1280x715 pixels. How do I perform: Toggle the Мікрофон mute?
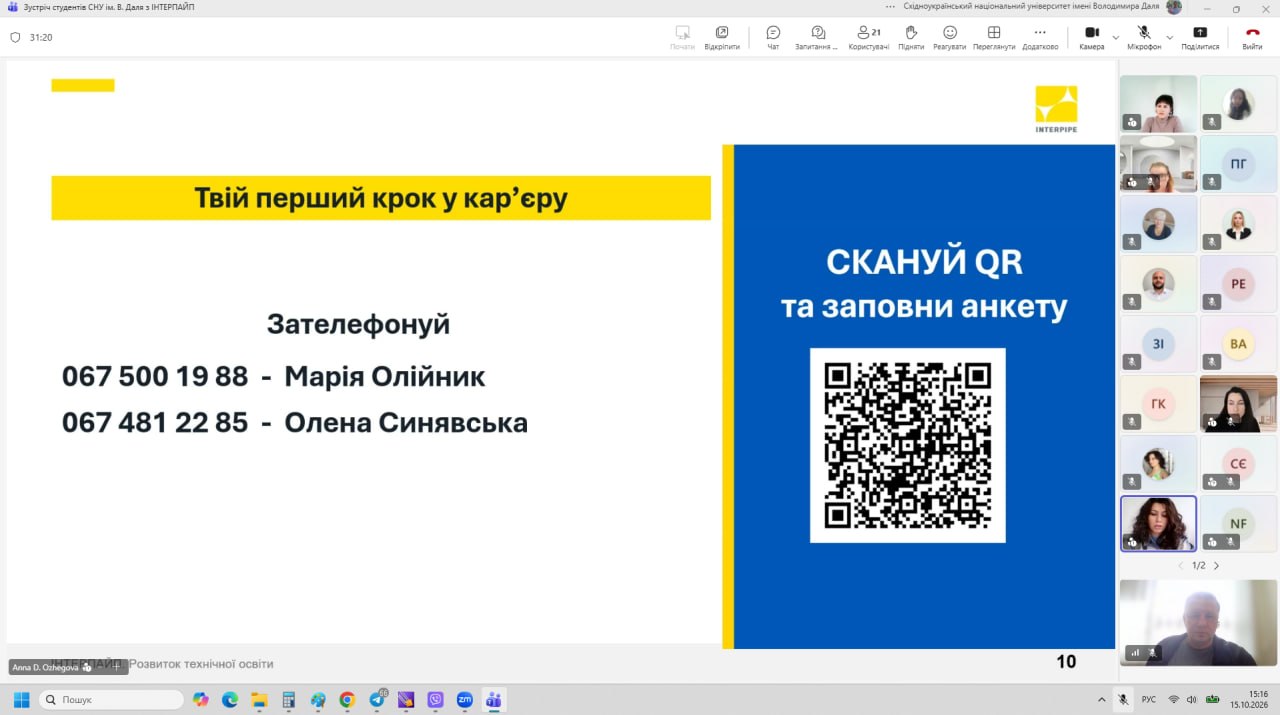point(1144,38)
